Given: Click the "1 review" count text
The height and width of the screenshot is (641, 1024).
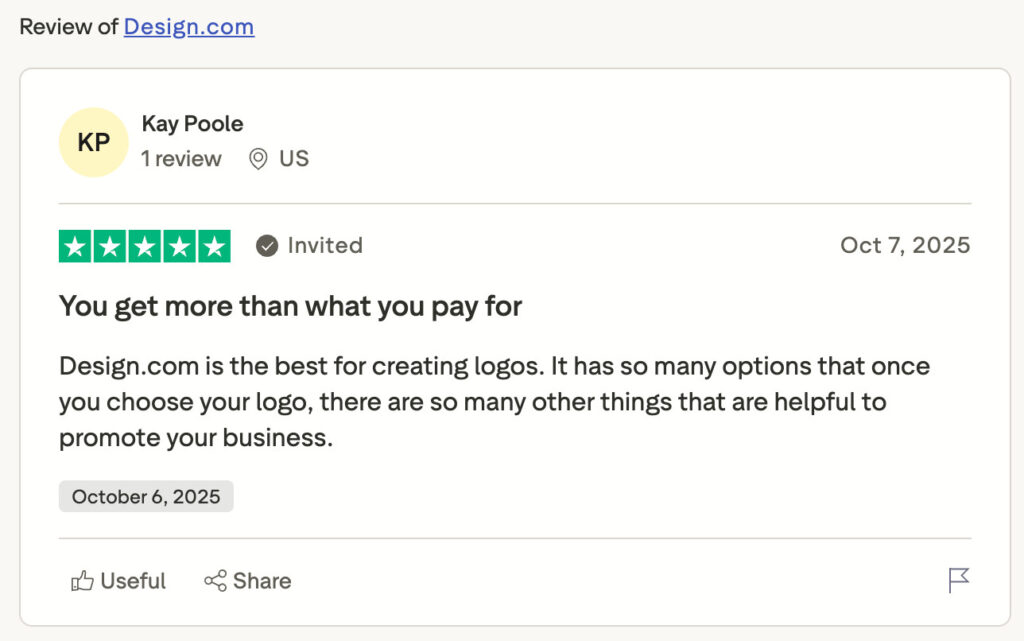Looking at the screenshot, I should [x=181, y=159].
